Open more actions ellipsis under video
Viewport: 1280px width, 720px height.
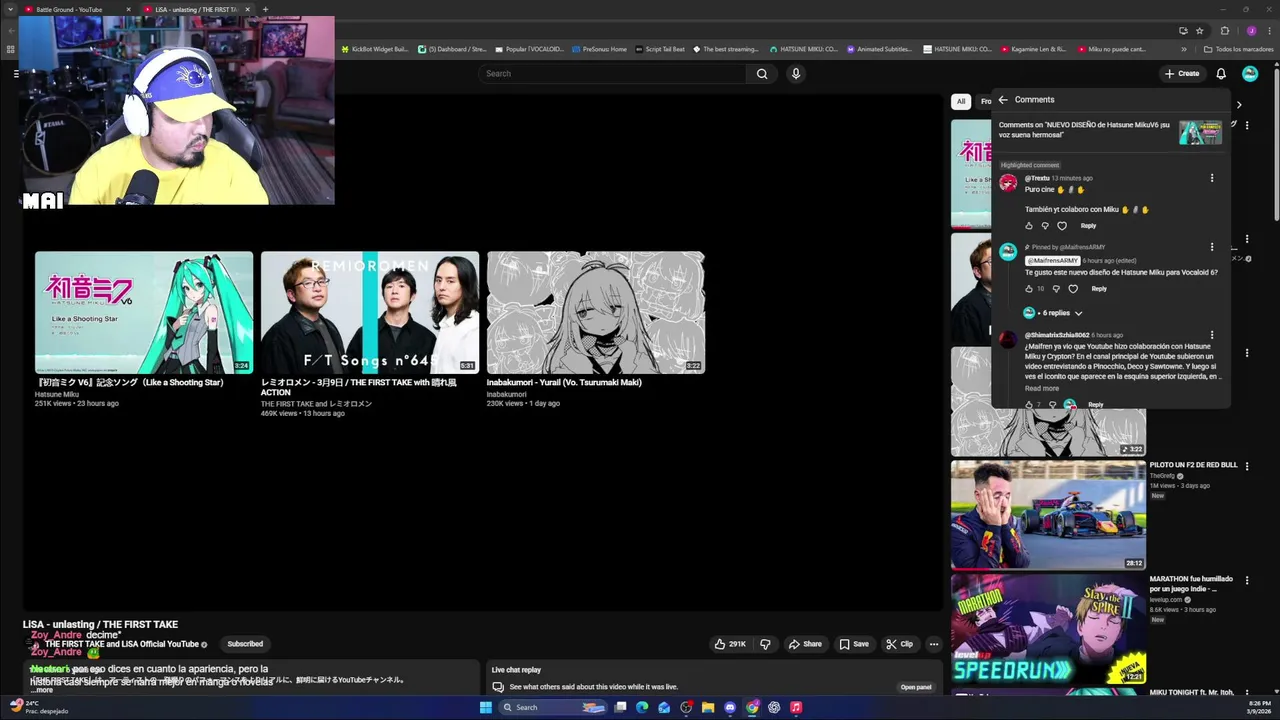(x=933, y=644)
